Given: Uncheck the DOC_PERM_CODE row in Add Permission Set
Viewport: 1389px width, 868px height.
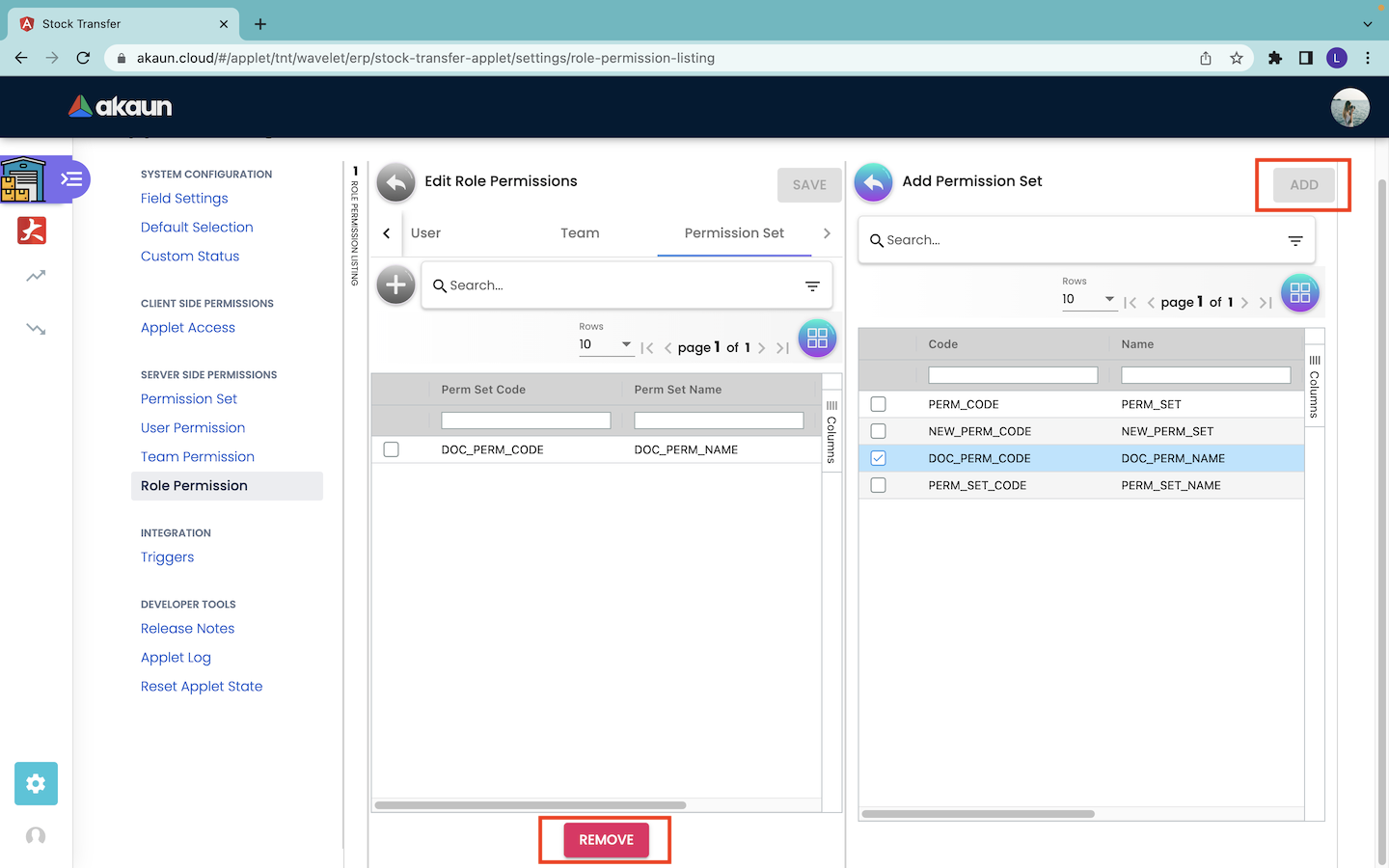Looking at the screenshot, I should click(x=878, y=458).
